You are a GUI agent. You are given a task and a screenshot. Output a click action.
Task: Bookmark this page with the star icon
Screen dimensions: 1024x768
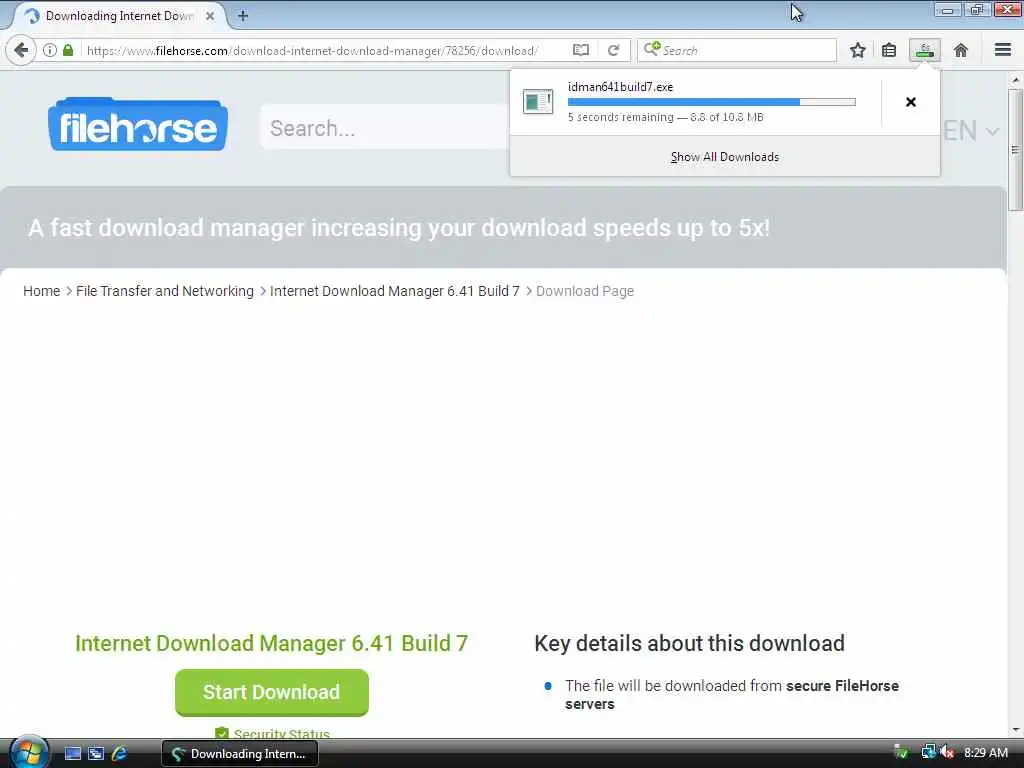(x=857, y=50)
